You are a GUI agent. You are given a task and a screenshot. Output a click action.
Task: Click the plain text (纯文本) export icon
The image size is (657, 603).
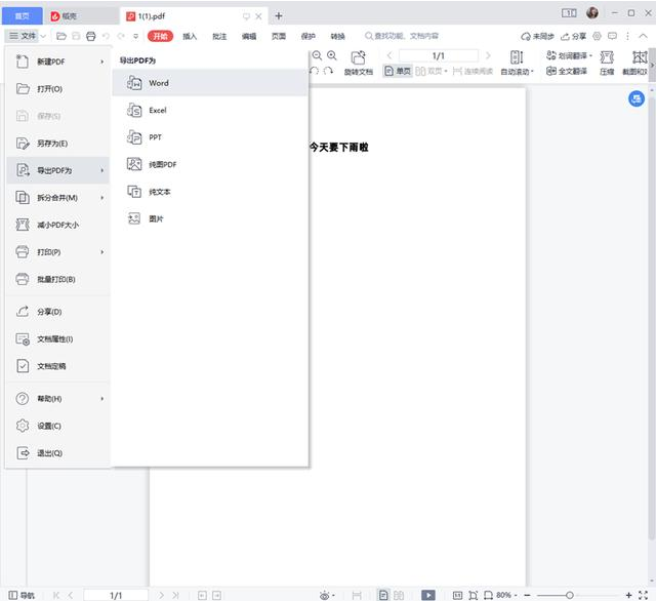pyautogui.click(x=134, y=191)
